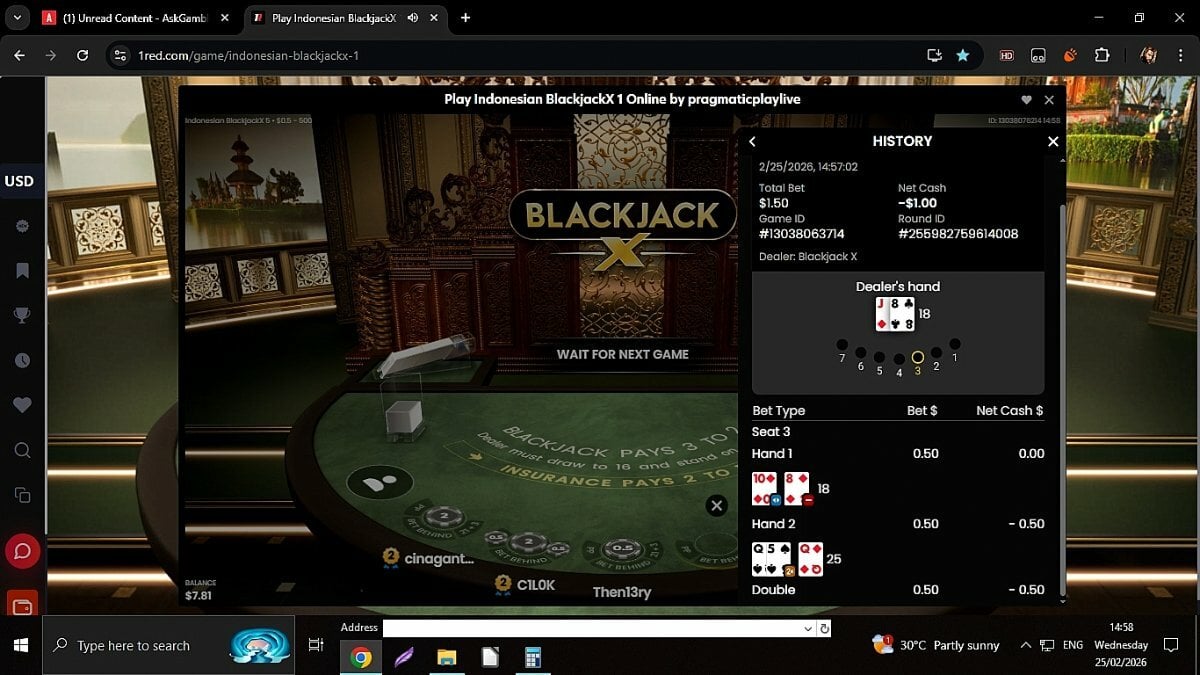Click the bookmark icon in left sidebar

[x=22, y=271]
